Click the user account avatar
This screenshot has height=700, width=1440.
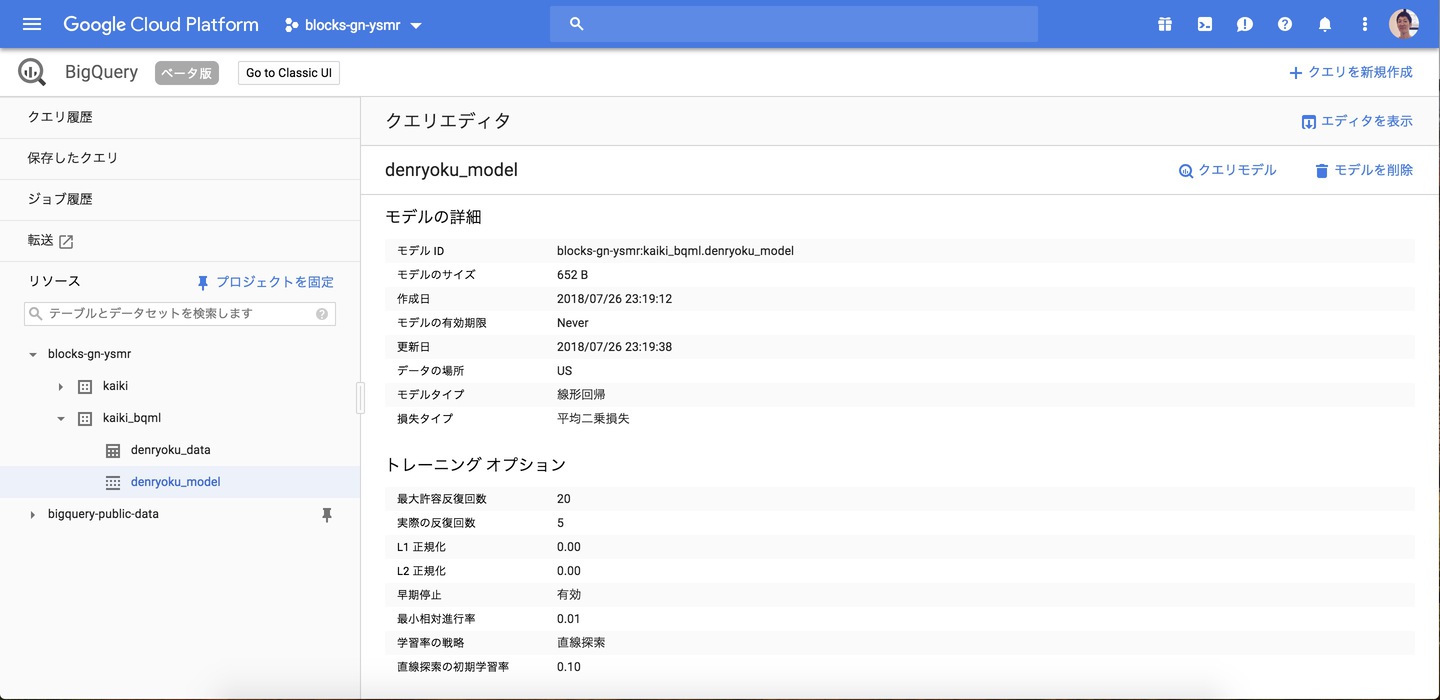(x=1404, y=24)
